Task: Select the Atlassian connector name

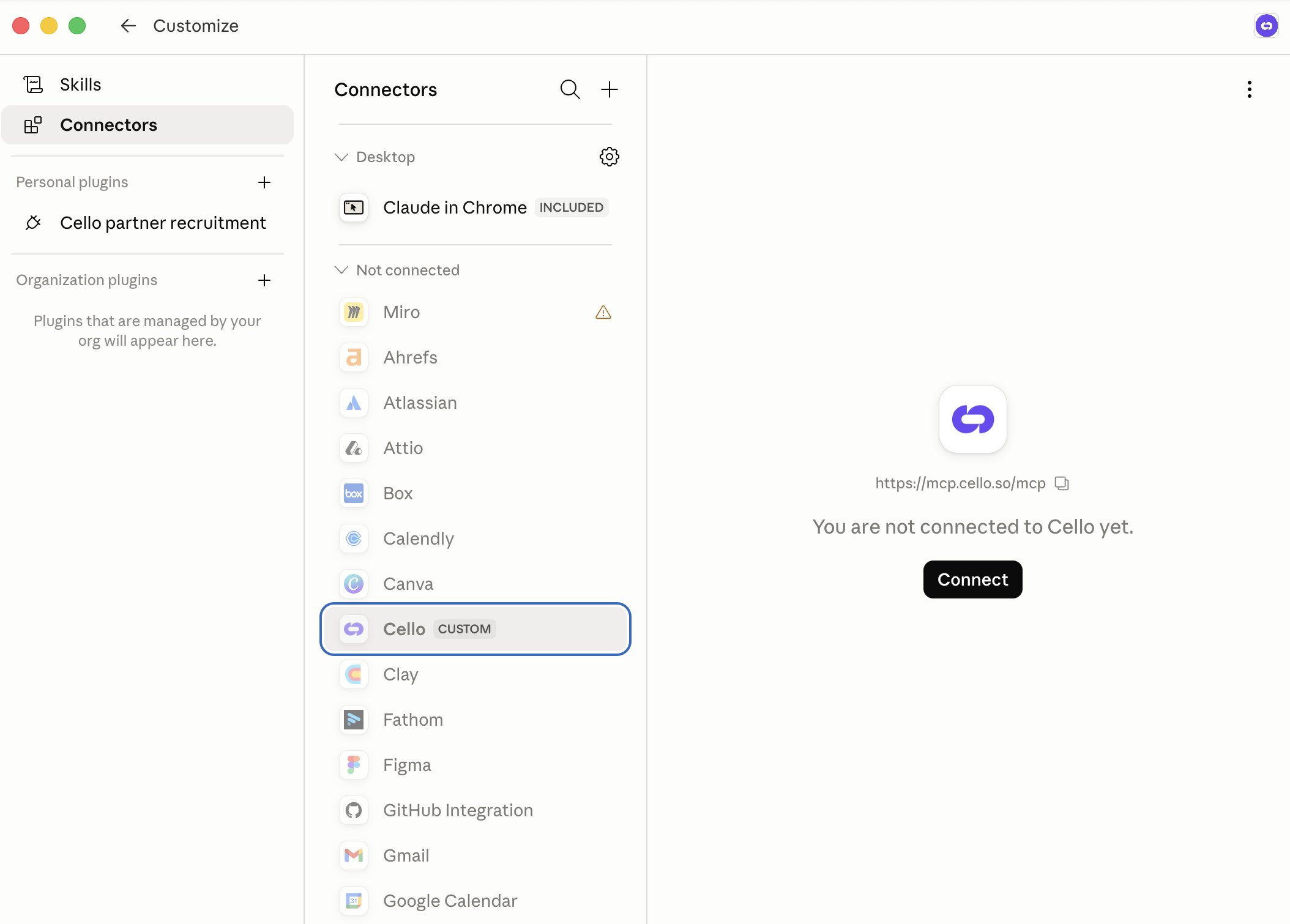Action: (x=420, y=403)
